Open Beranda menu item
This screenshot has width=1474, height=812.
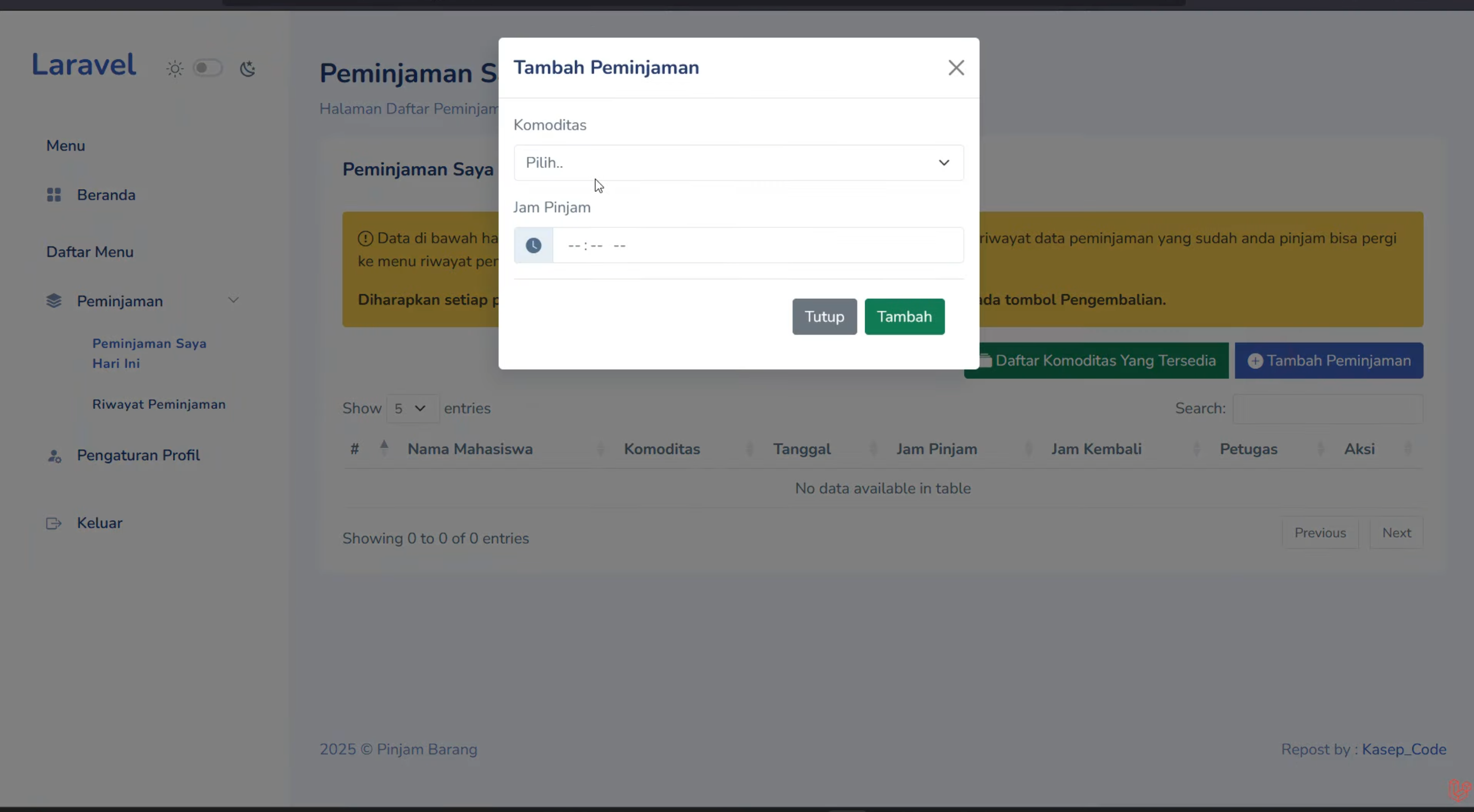click(106, 195)
